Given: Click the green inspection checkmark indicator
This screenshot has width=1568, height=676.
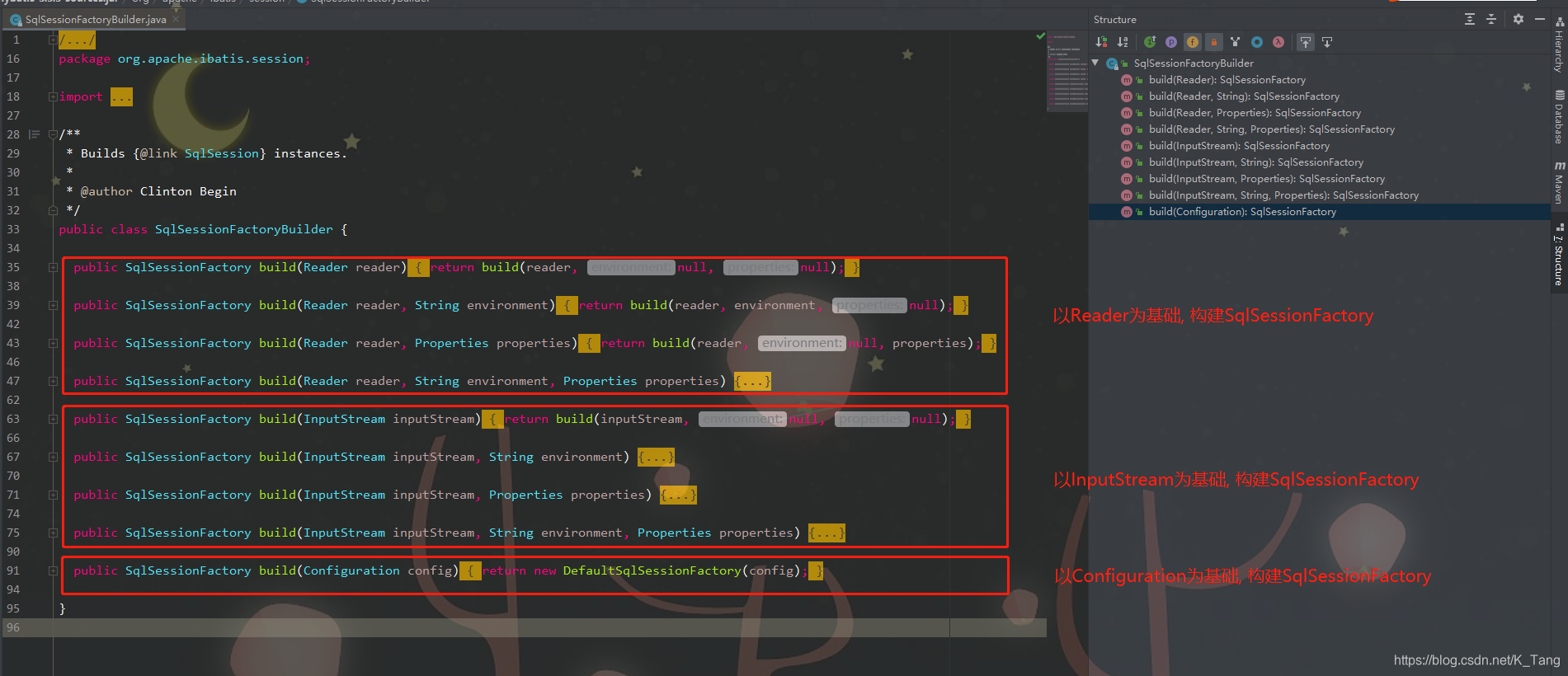Looking at the screenshot, I should (x=1040, y=36).
